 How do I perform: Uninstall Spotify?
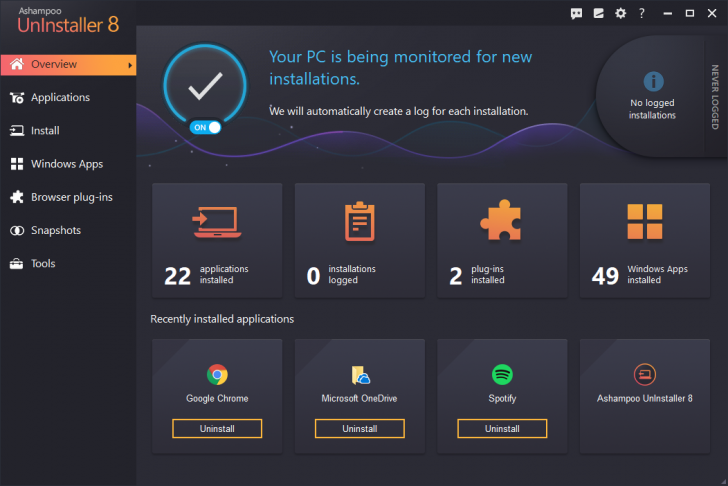coord(502,428)
